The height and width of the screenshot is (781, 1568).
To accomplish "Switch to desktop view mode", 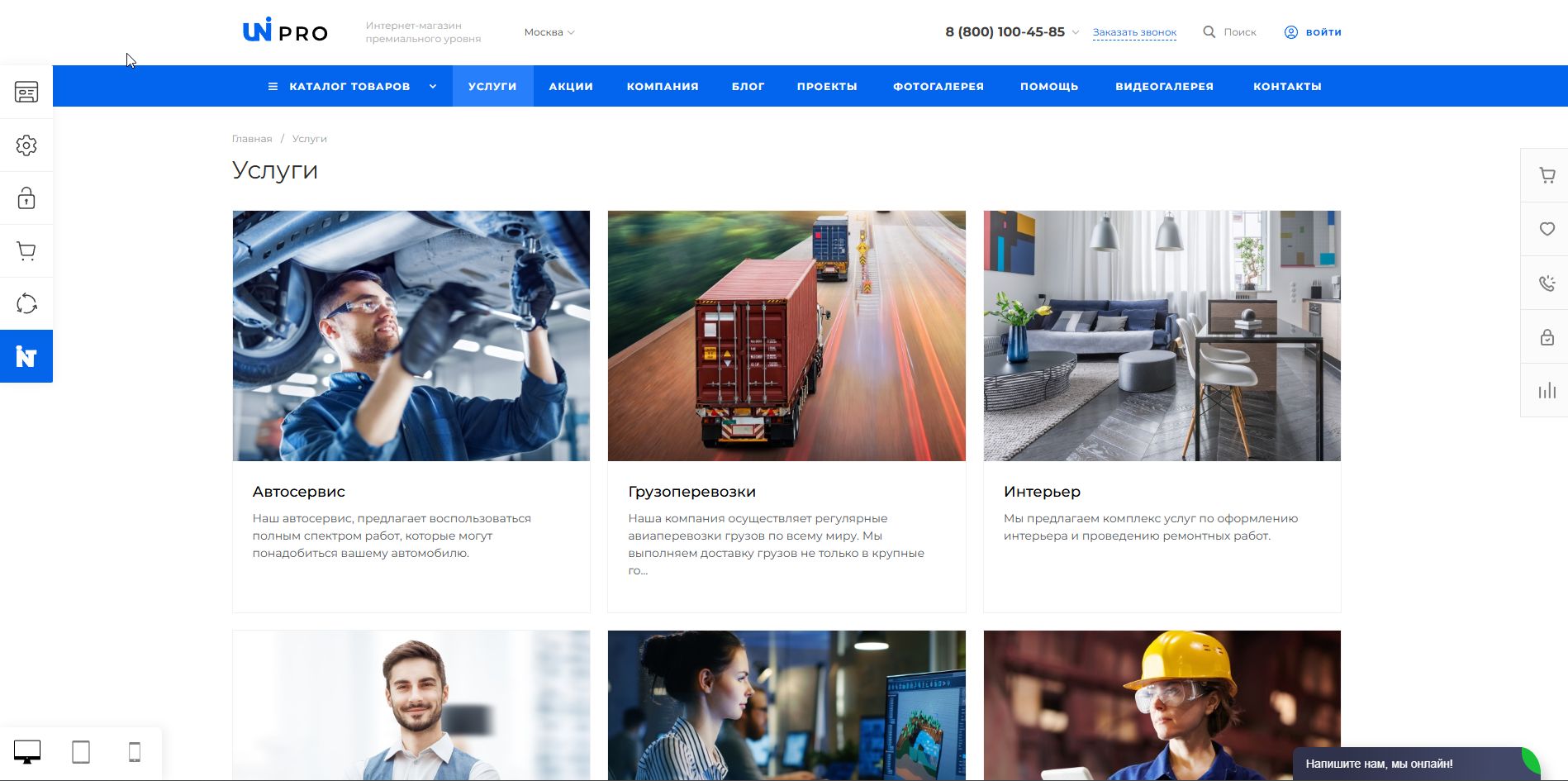I will 27,752.
